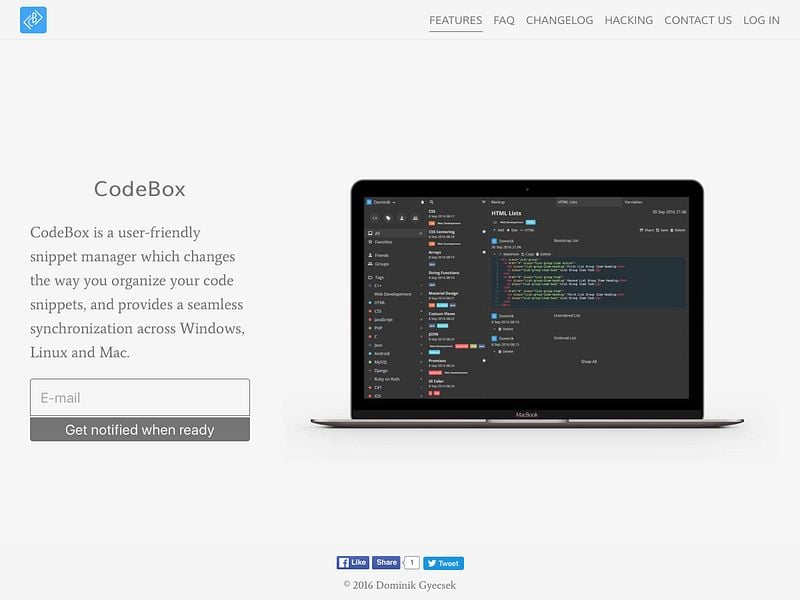Click the "© 2016 Dominik Gyecsek" footer text
Viewport: 800px width, 600px height.
click(x=400, y=585)
